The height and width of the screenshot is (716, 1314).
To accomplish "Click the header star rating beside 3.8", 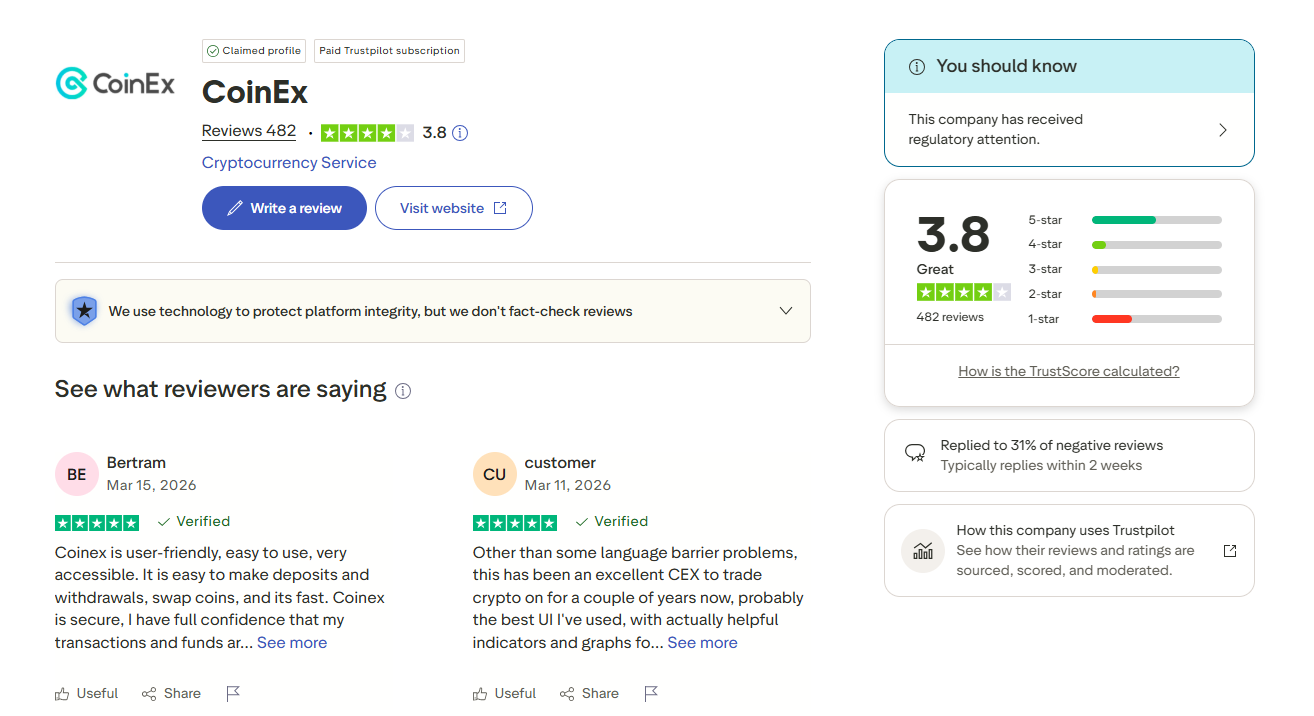I will click(x=367, y=132).
